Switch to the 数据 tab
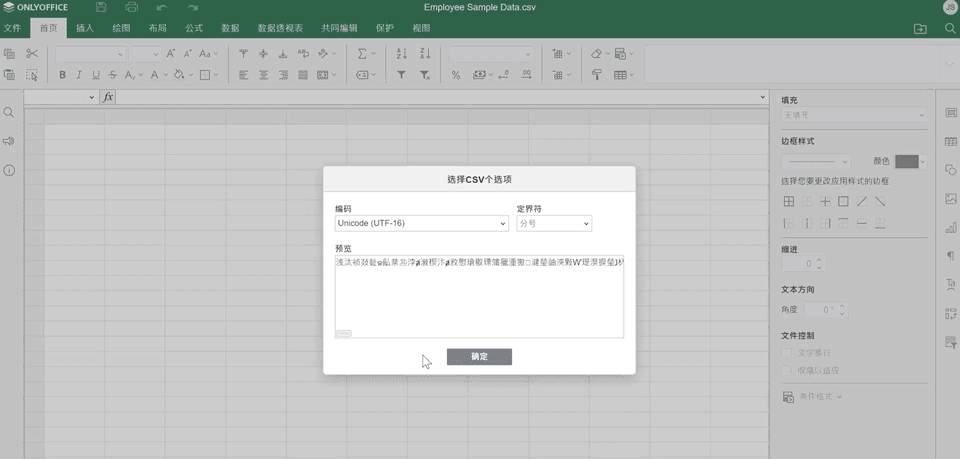960x459 pixels. click(x=230, y=28)
